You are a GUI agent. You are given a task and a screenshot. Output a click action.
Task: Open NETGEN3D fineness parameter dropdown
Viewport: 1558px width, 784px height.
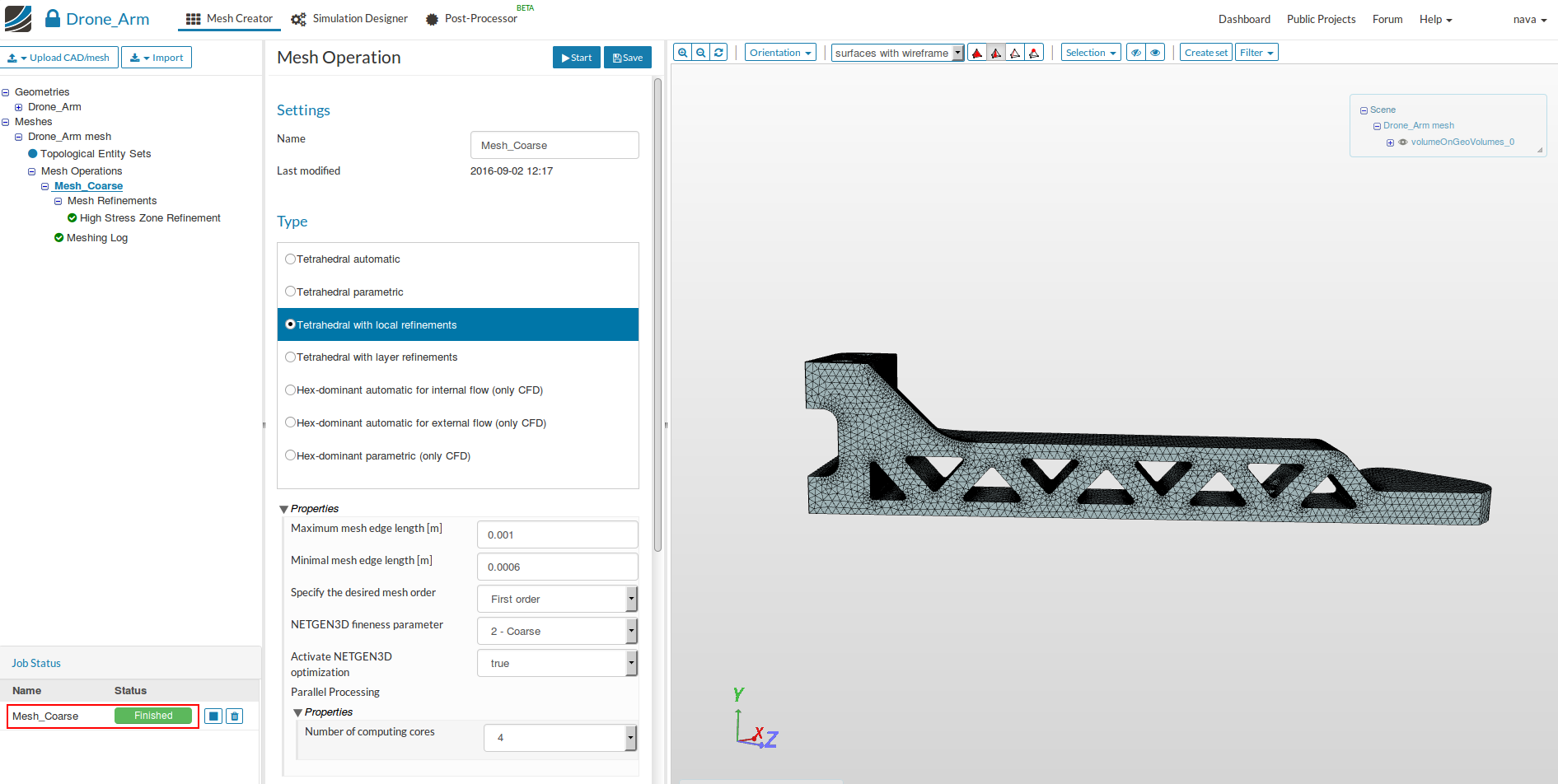pos(557,631)
